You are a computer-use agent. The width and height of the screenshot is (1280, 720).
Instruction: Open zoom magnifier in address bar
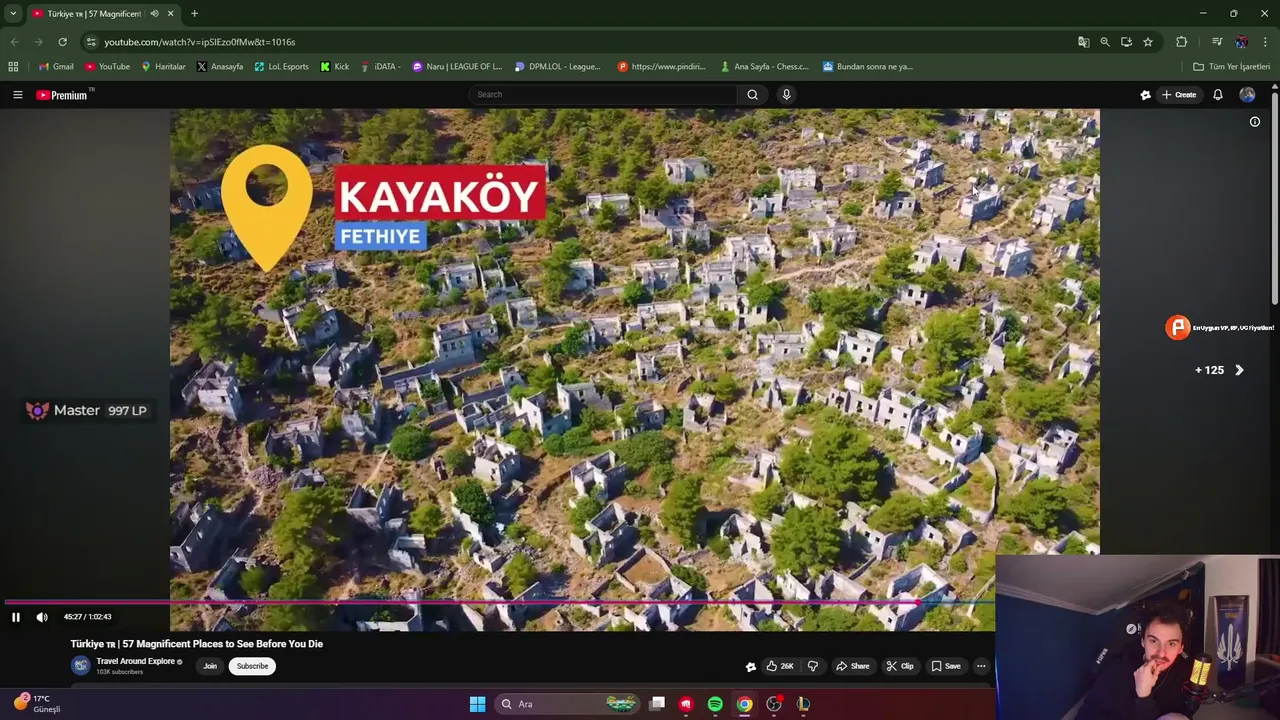[1105, 42]
